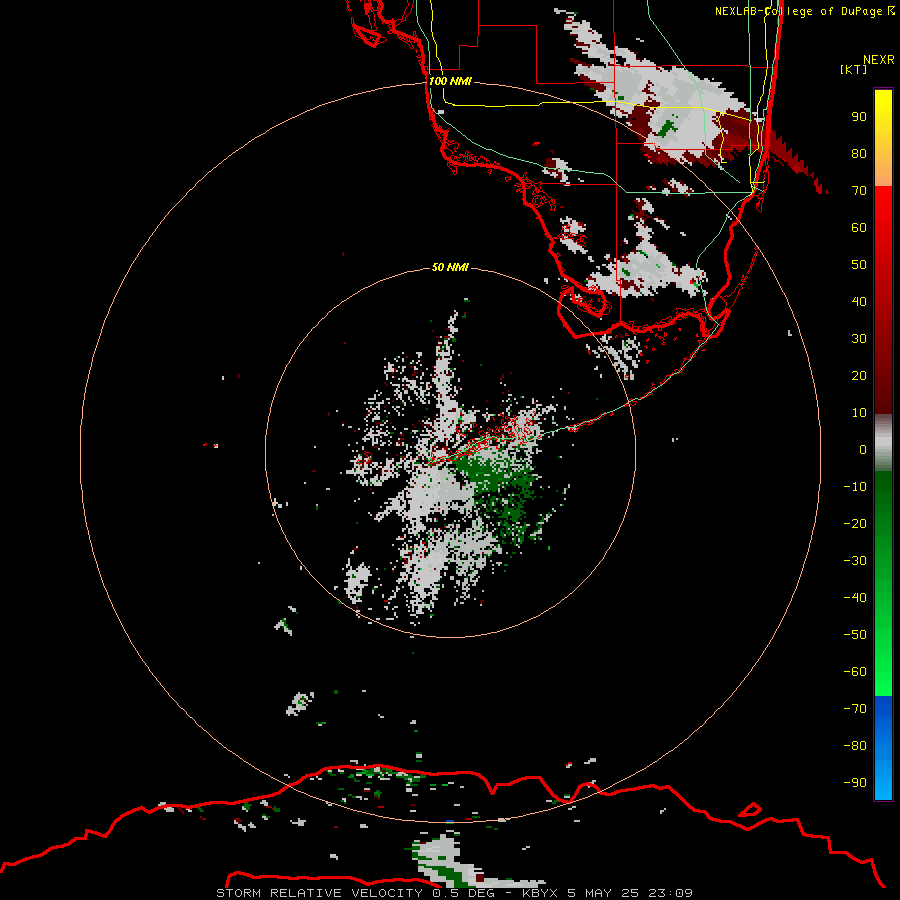
Task: Click the 60 value on the velocity scale
Action: (859, 228)
